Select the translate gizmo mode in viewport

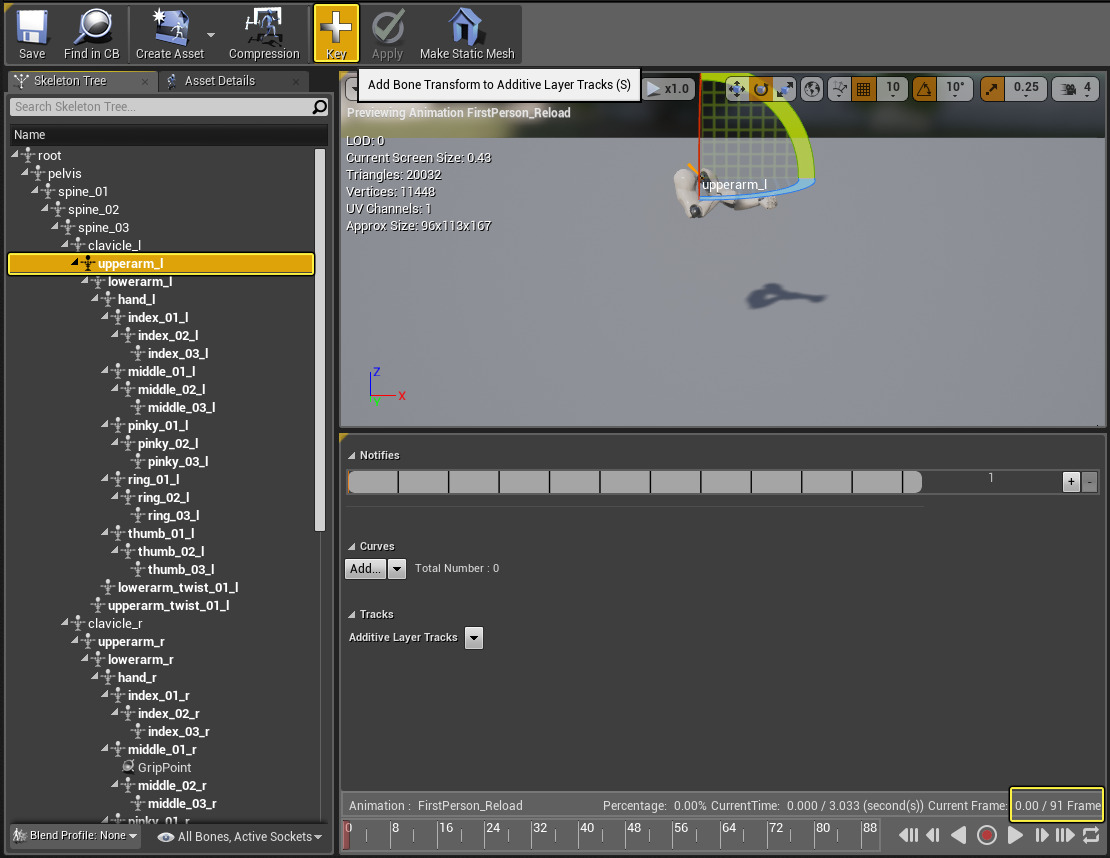737,89
